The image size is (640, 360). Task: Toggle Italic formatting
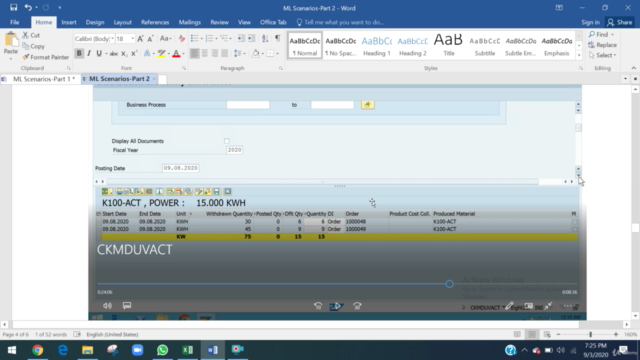[89, 53]
